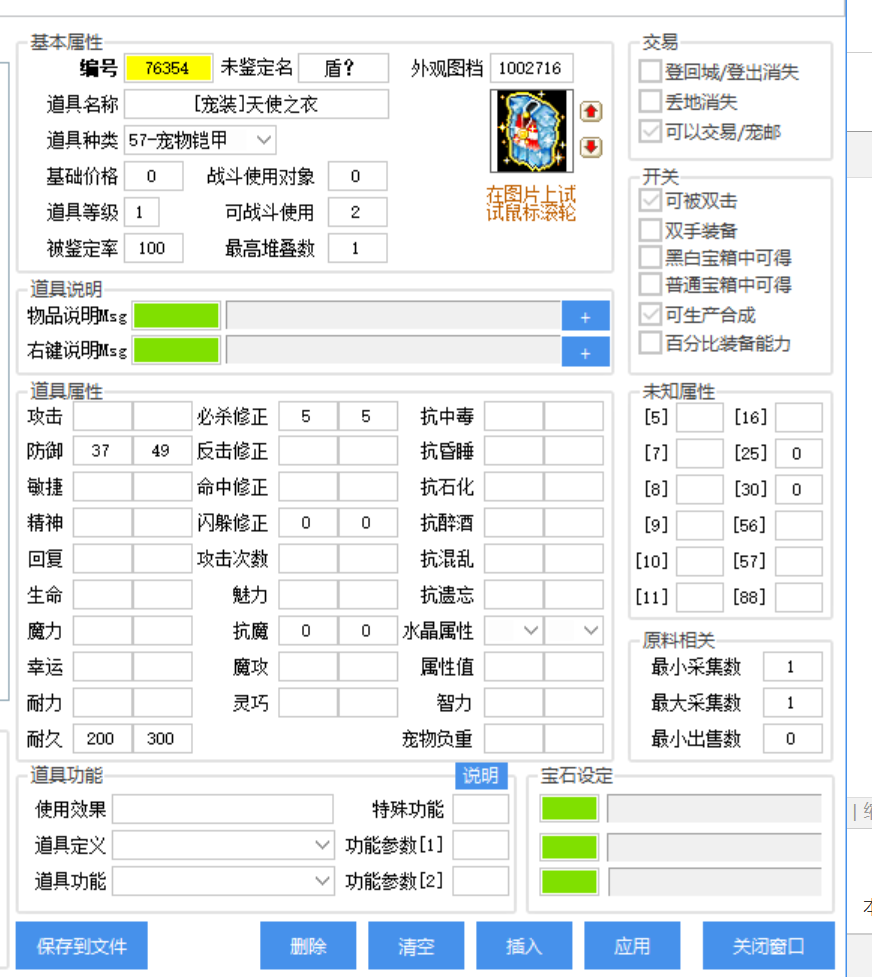Enable the 双手装备 checkbox
This screenshot has height=977, width=872.
click(x=648, y=229)
